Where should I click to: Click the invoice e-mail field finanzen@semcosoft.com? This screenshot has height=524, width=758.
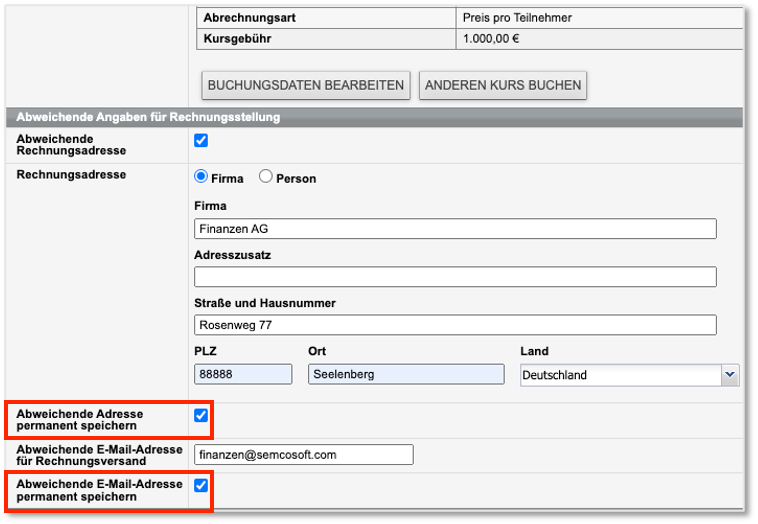pos(304,455)
